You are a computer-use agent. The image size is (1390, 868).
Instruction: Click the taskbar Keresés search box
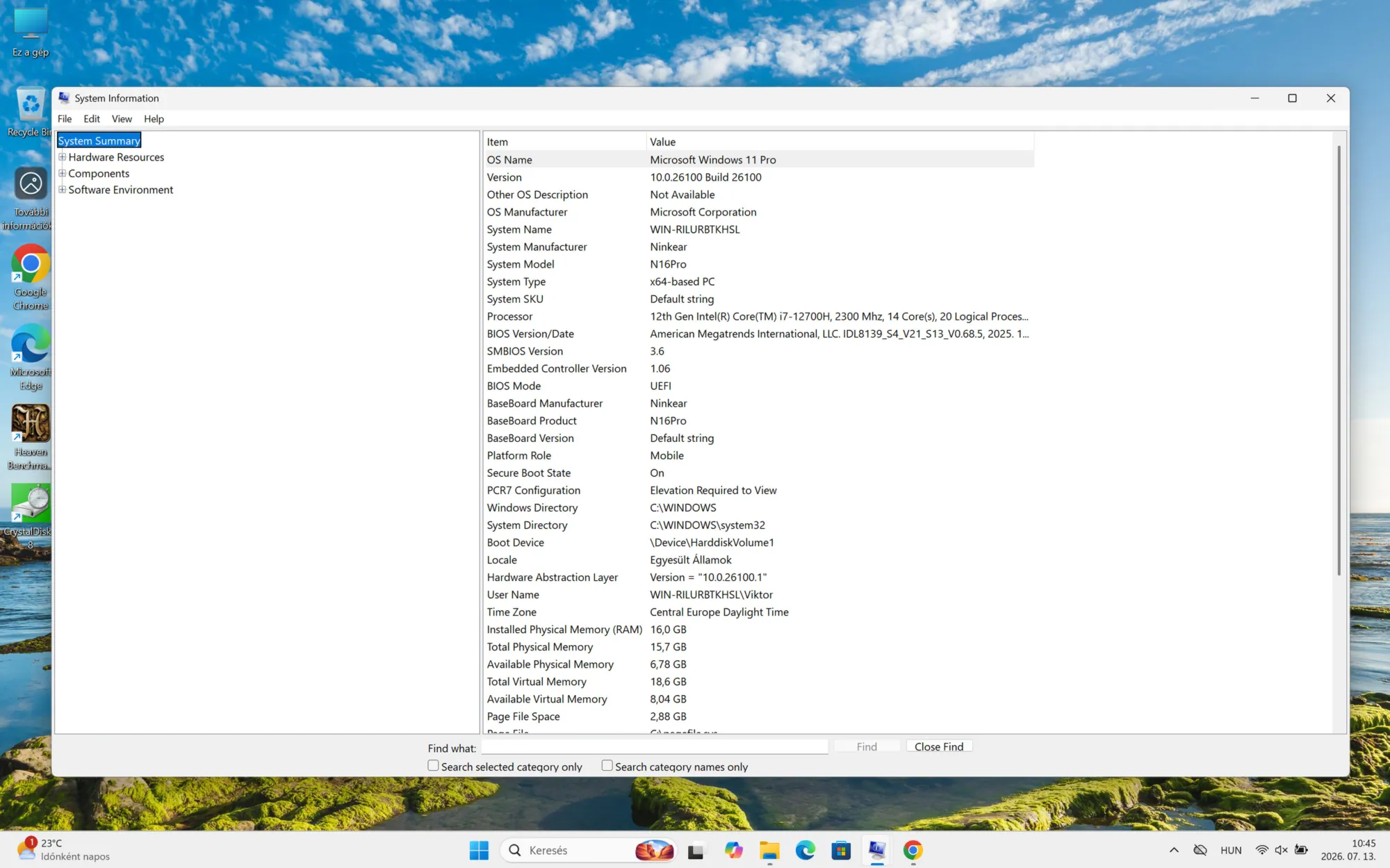588,850
